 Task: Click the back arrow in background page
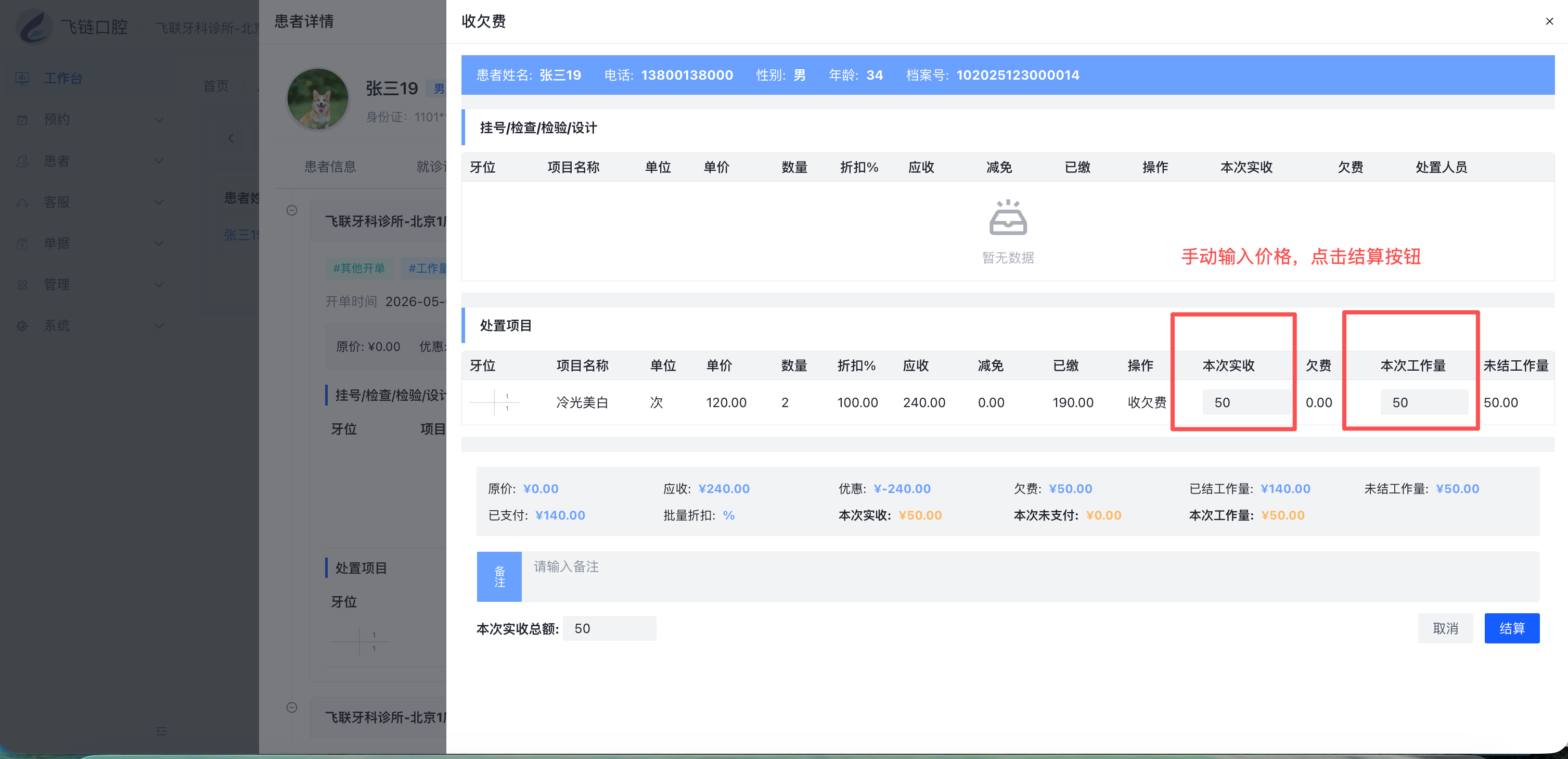(x=230, y=138)
